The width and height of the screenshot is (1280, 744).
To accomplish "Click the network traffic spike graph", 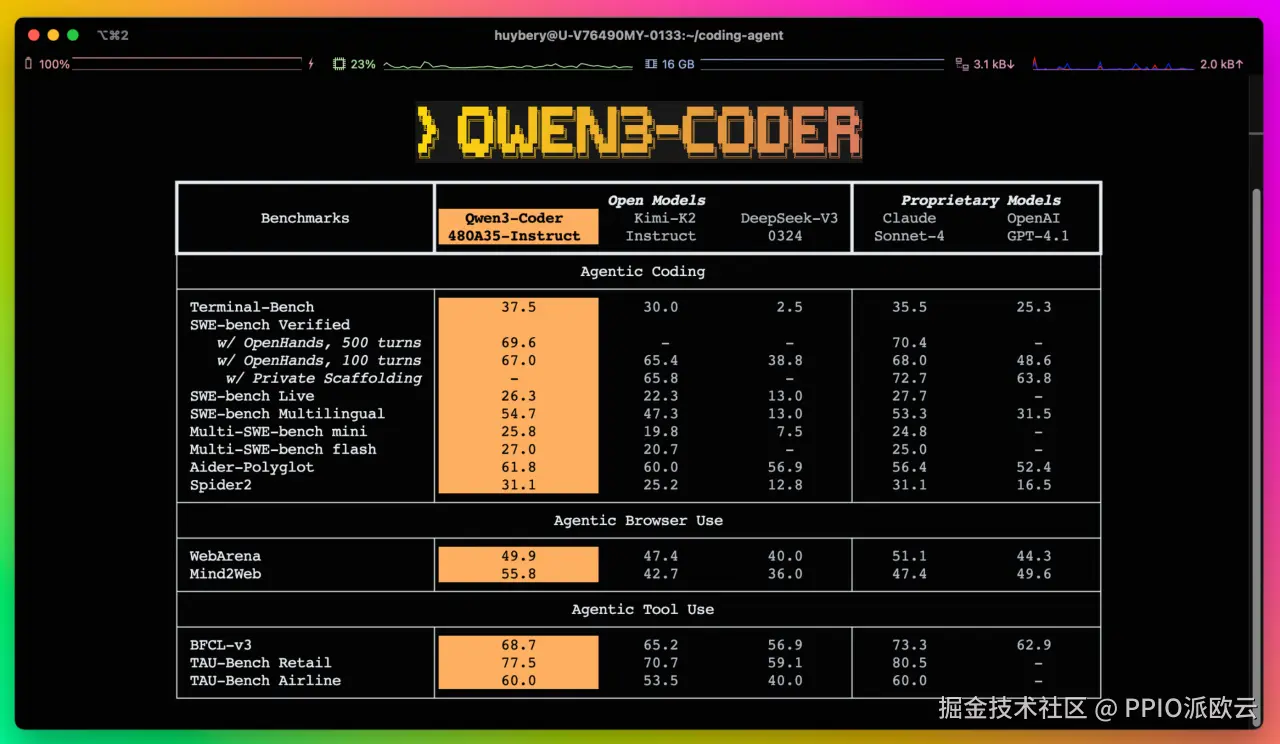I will click(1112, 65).
